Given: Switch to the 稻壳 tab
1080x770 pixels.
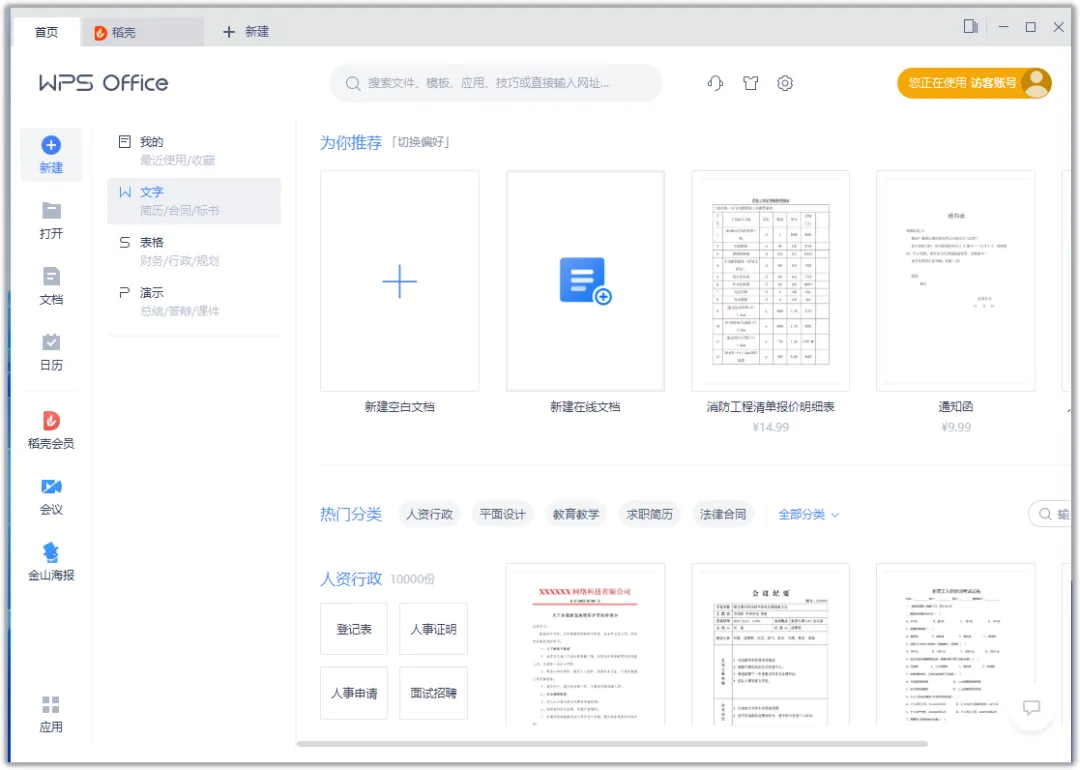Looking at the screenshot, I should click(x=142, y=32).
